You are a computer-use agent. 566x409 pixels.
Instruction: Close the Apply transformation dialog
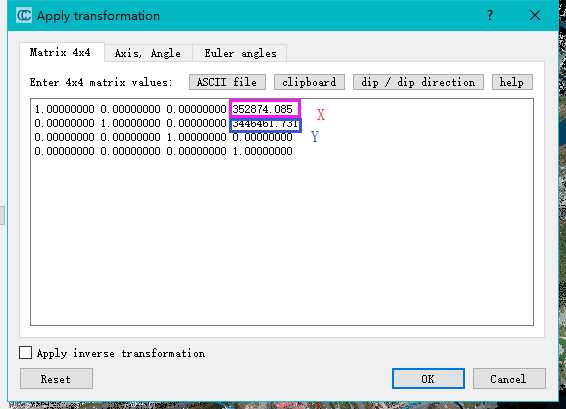point(535,16)
